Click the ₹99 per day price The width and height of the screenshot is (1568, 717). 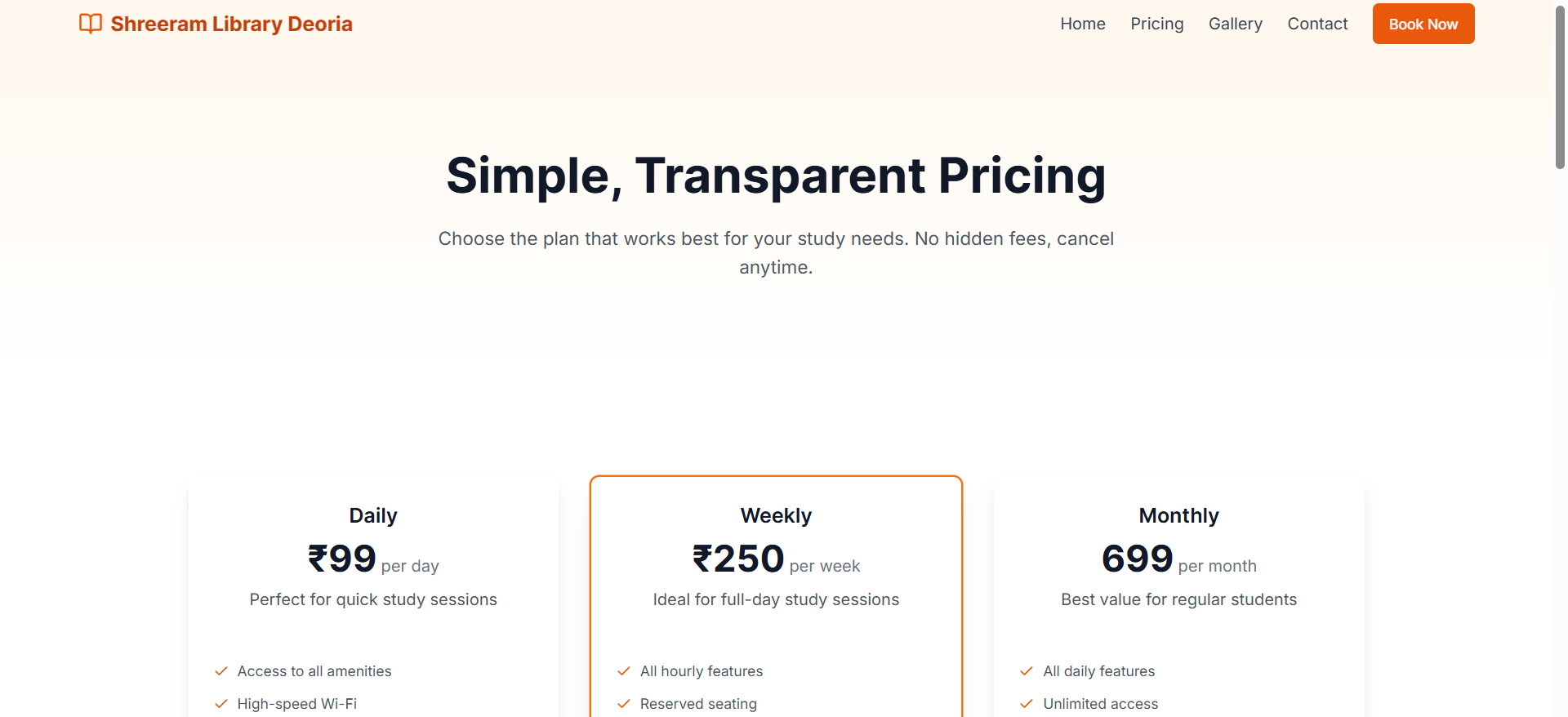[373, 559]
